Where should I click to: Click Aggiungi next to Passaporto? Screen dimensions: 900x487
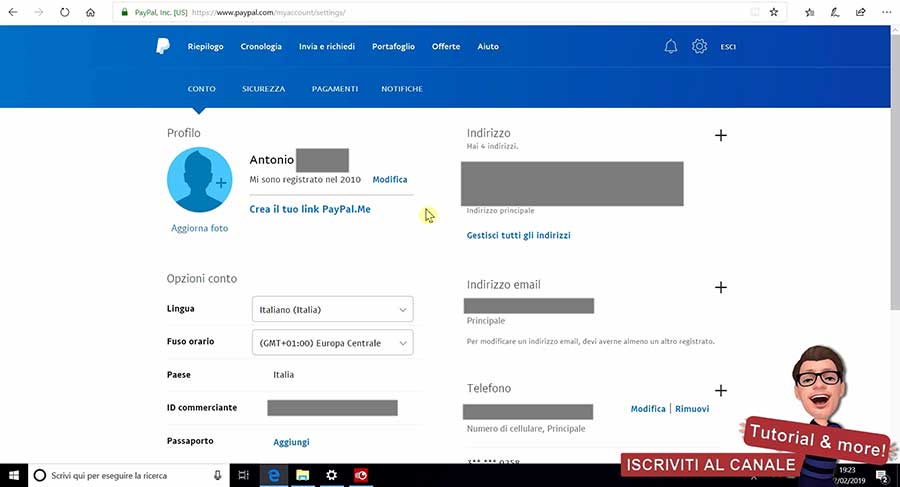coord(291,442)
